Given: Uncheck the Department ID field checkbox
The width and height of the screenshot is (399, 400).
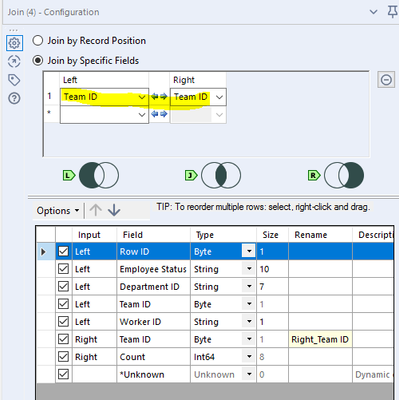Looking at the screenshot, I should pyautogui.click(x=63, y=286).
